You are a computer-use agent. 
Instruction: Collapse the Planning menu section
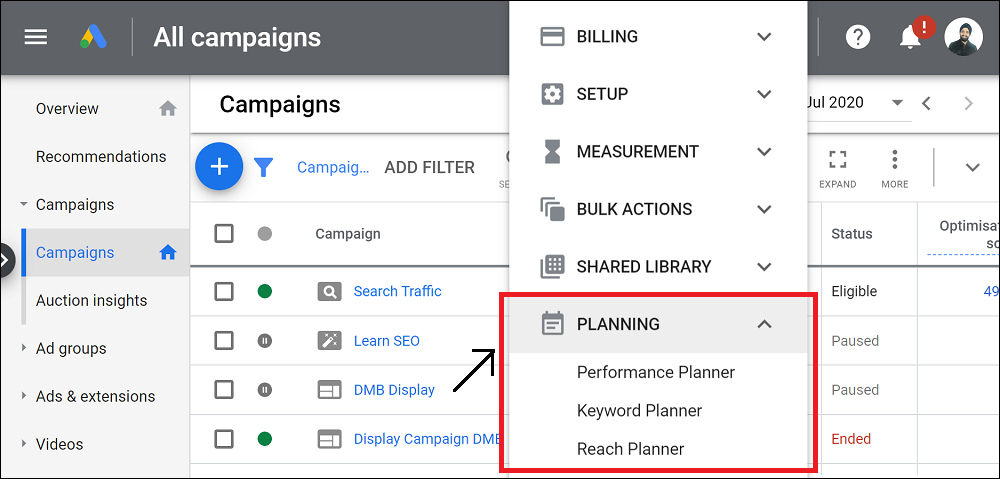pyautogui.click(x=658, y=324)
